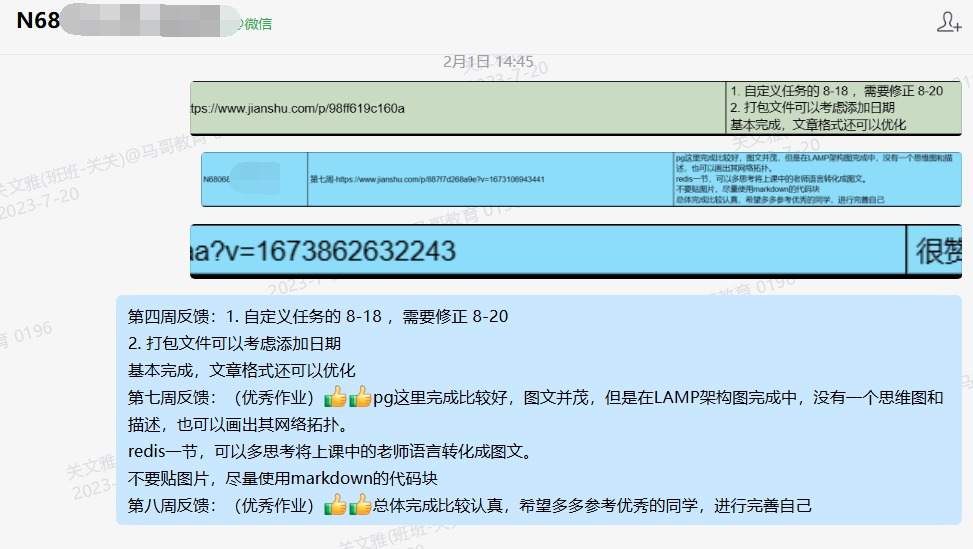Screen dimensions: 973x549
Task: Click the 很赞 cell in the large blue image
Action: tap(937, 251)
